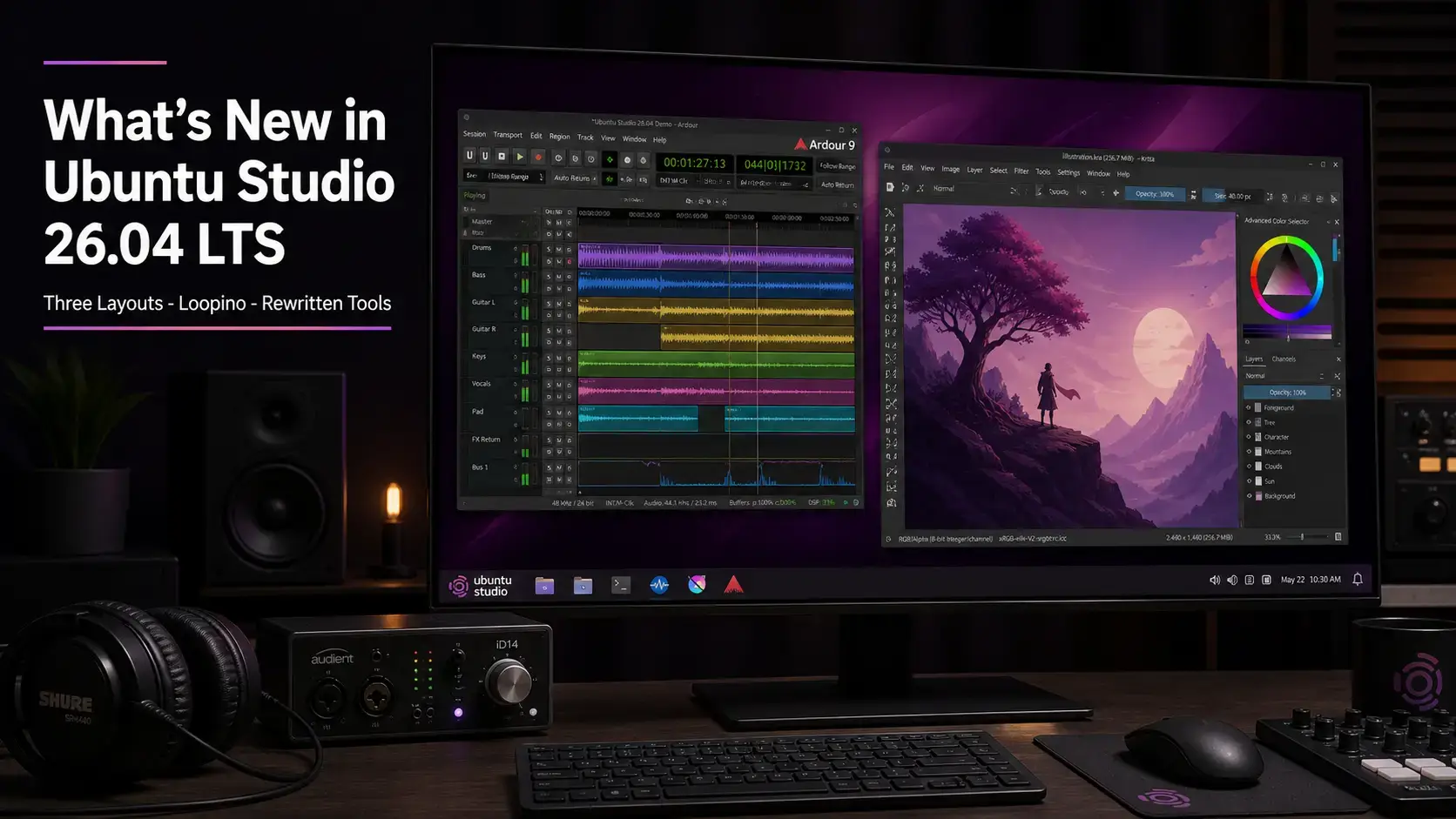The width and height of the screenshot is (1456, 819).
Task: Adjust the zoom slider in Krita status bar
Action: [x=1309, y=537]
